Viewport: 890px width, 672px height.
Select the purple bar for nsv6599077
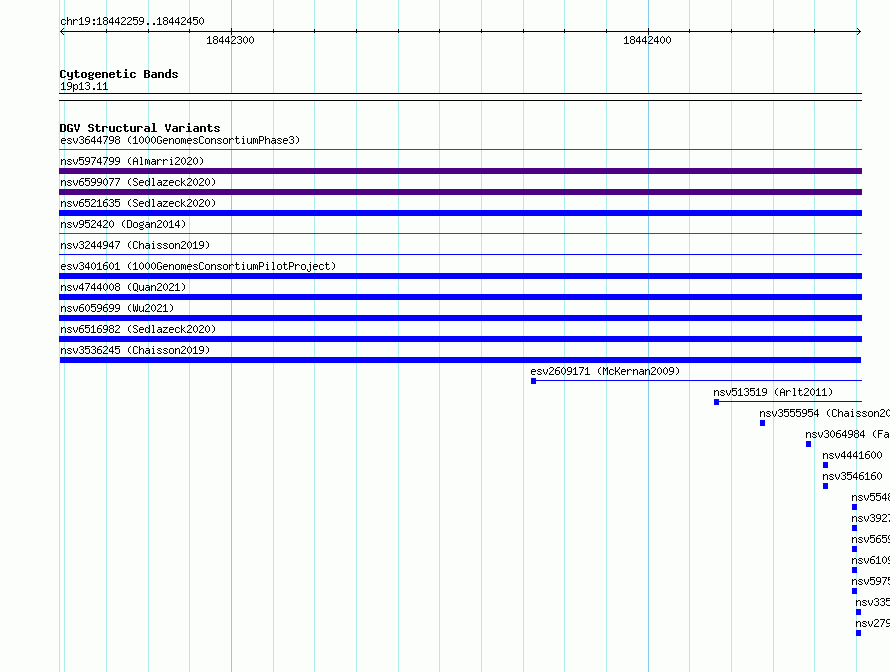pyautogui.click(x=460, y=192)
